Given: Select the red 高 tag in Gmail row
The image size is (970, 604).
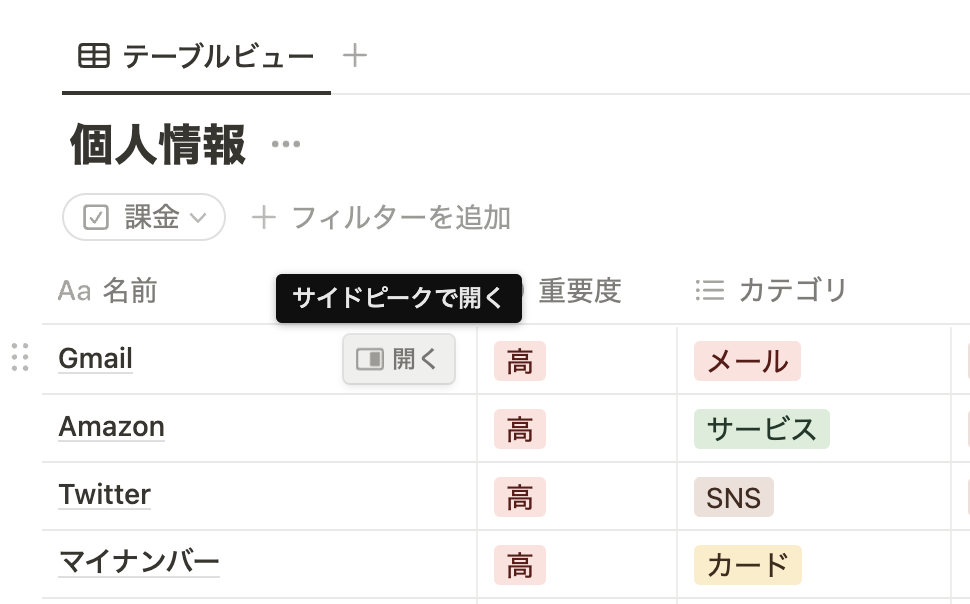Looking at the screenshot, I should coord(520,361).
